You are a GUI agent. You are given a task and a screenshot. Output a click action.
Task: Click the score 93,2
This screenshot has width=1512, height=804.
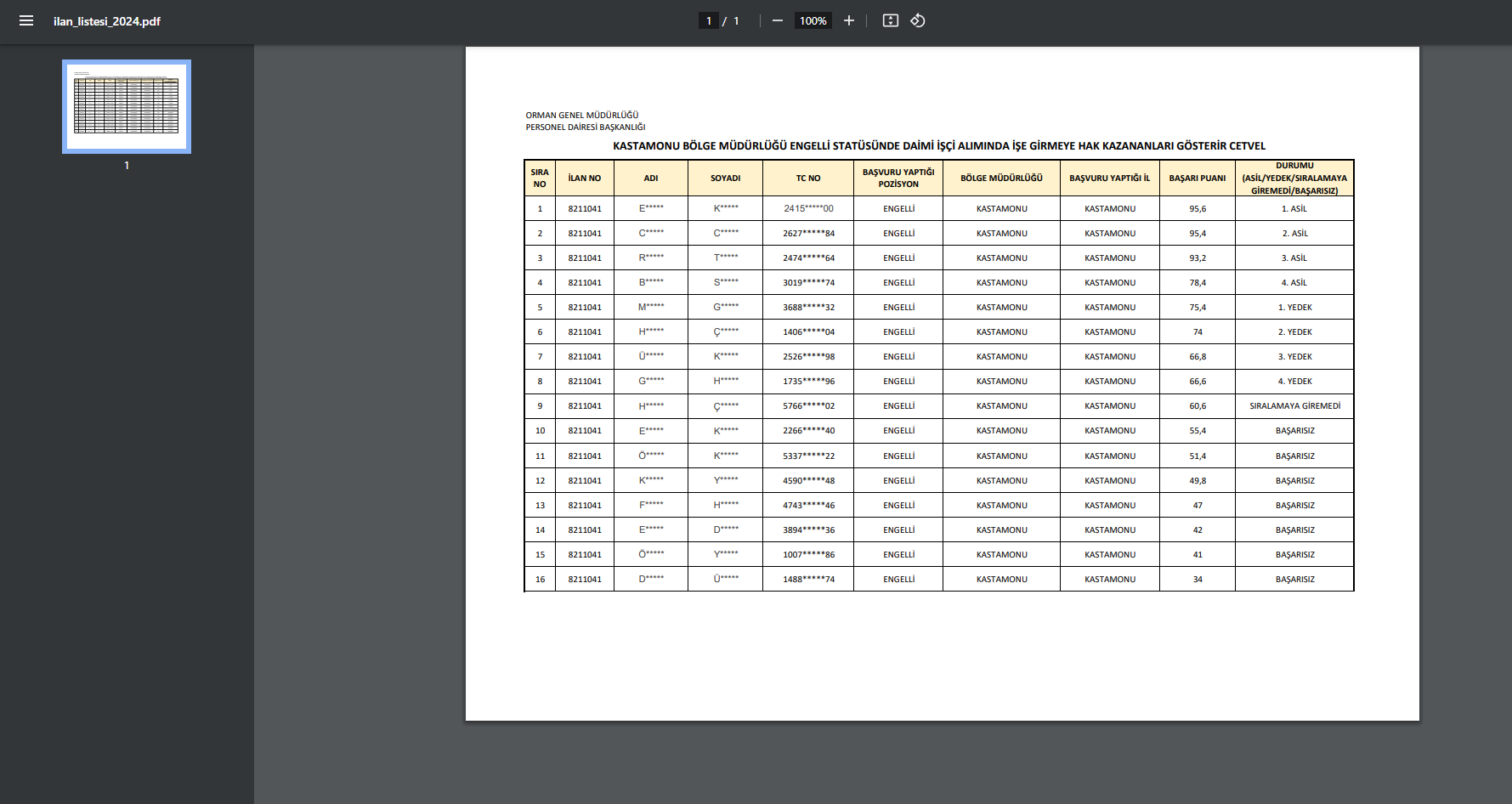point(1198,258)
